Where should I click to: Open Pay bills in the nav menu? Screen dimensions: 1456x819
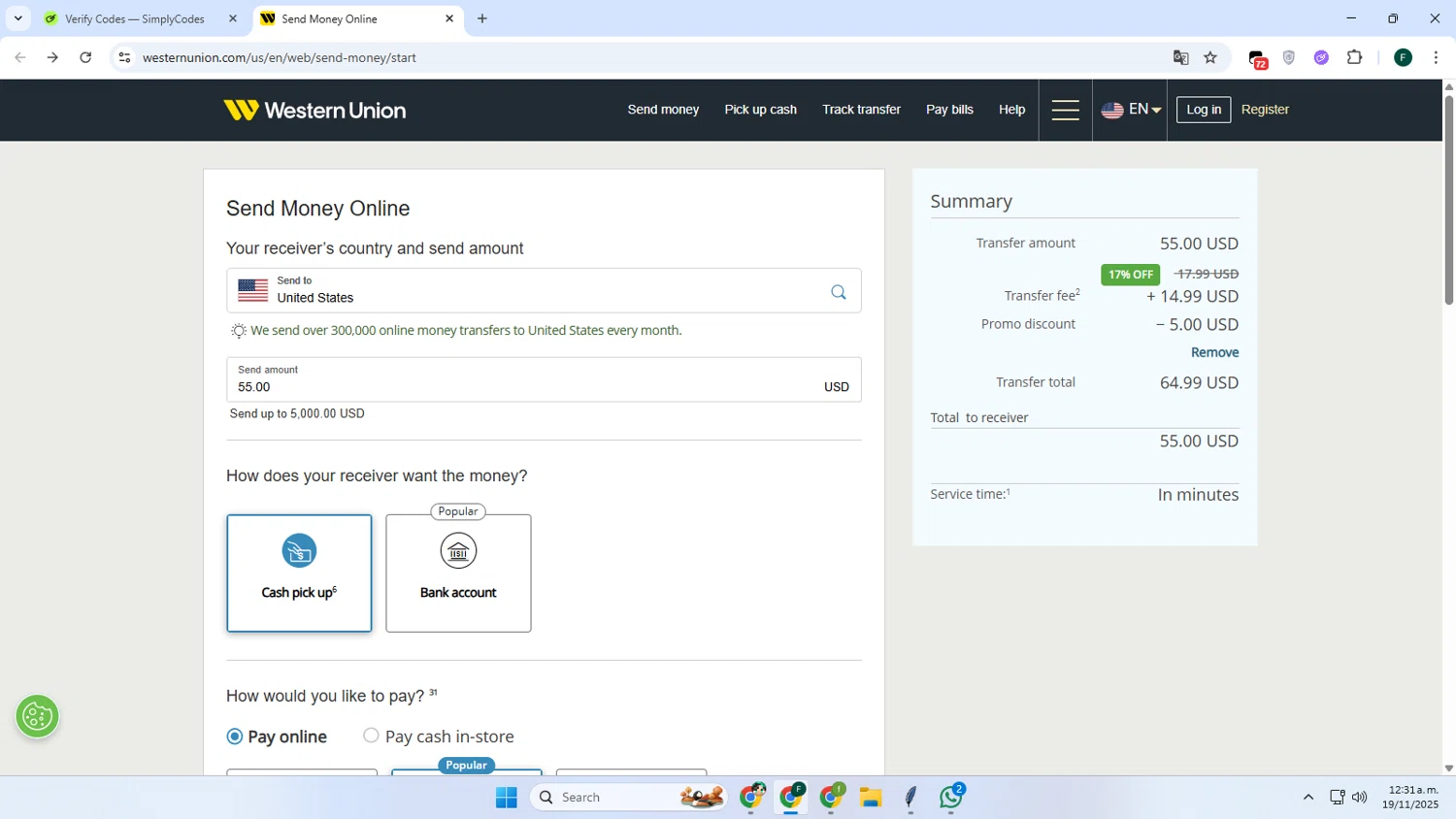click(x=949, y=110)
